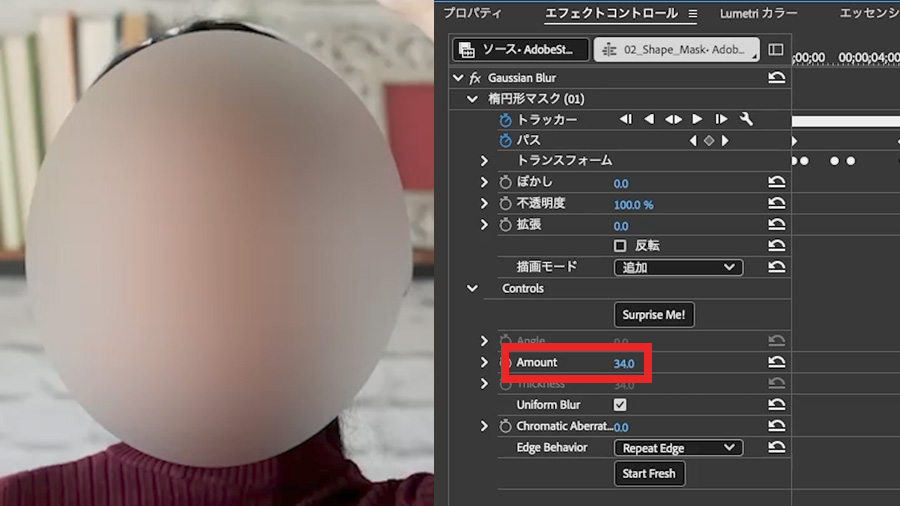
Task: Click the トラッカー timeline bar
Action: point(846,121)
